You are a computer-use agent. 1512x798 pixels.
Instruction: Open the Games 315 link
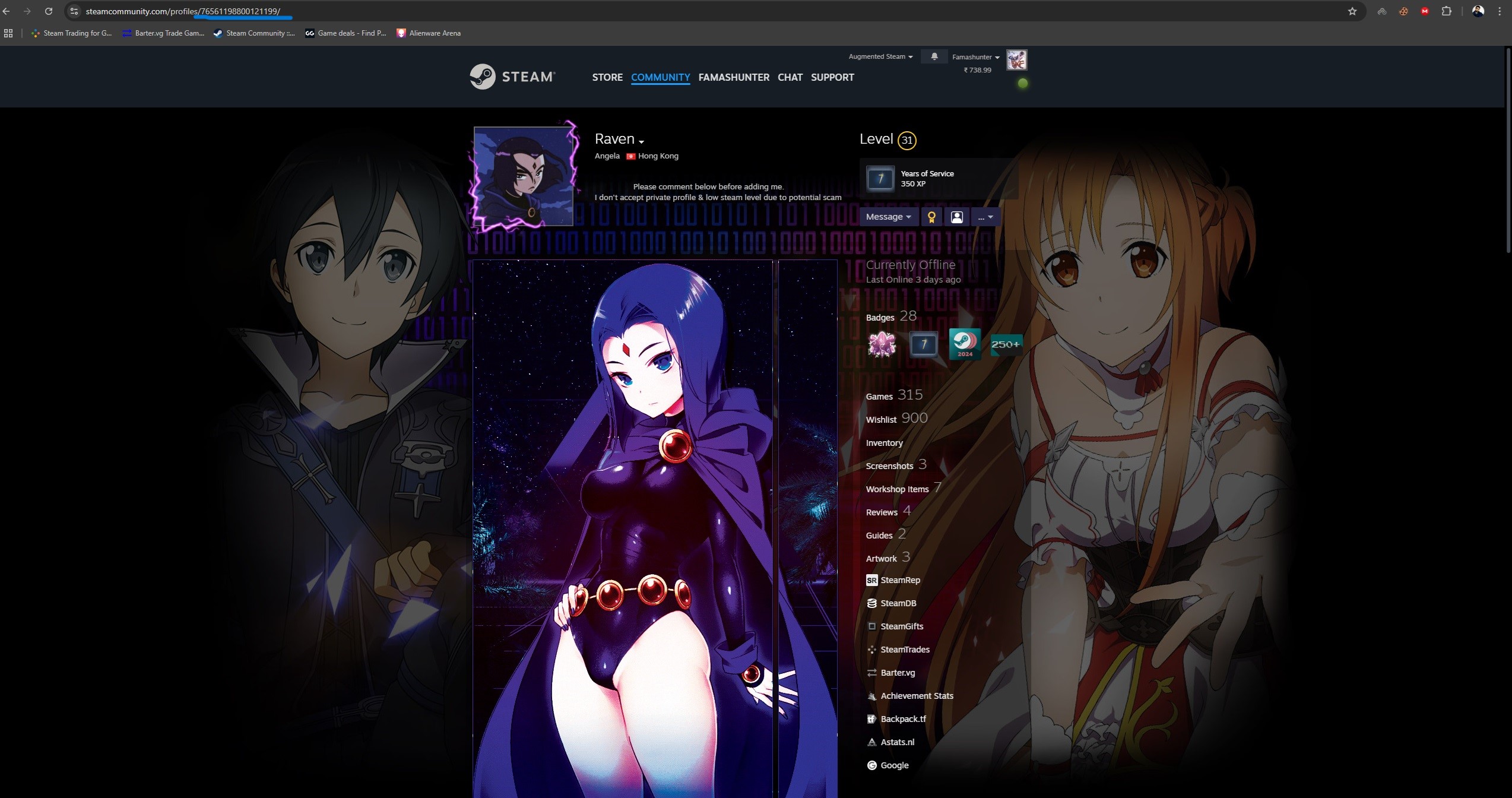894,395
